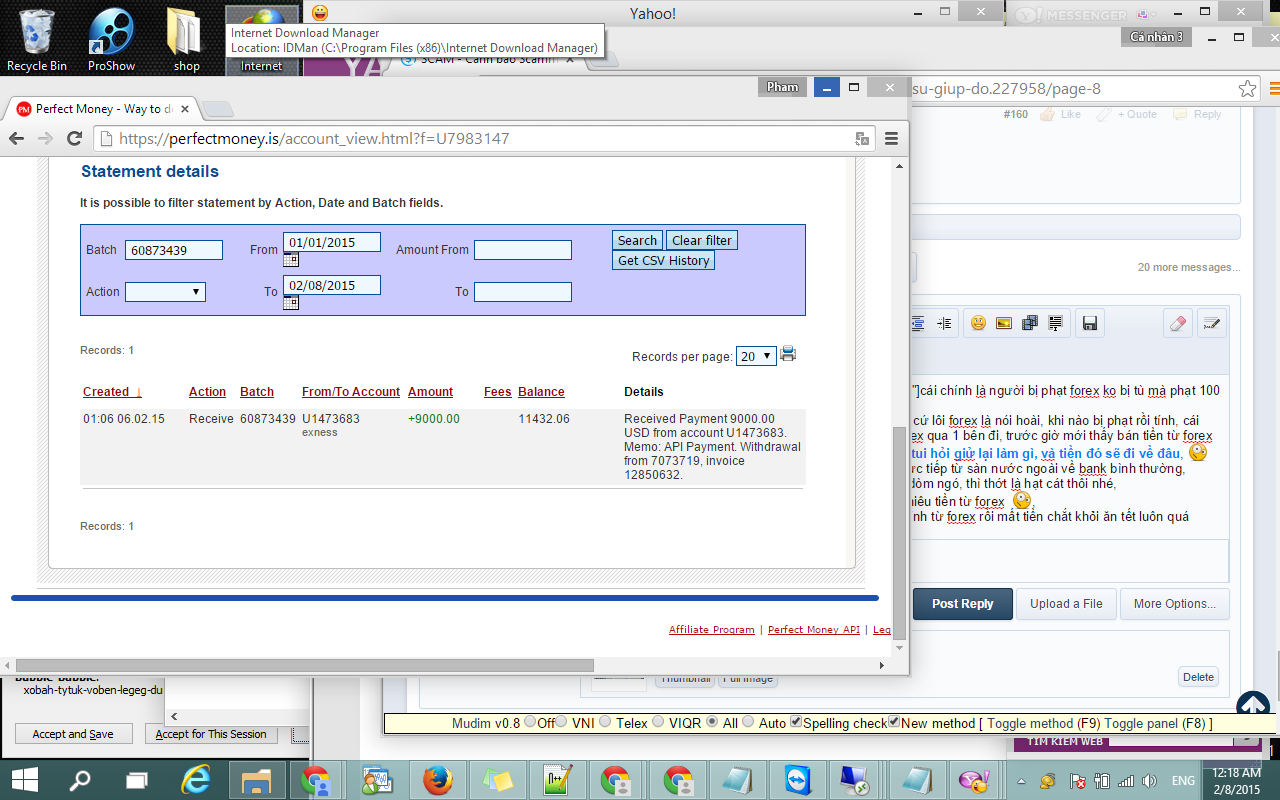1280x800 pixels.
Task: Open the Records per page dropdown
Action: tap(756, 356)
